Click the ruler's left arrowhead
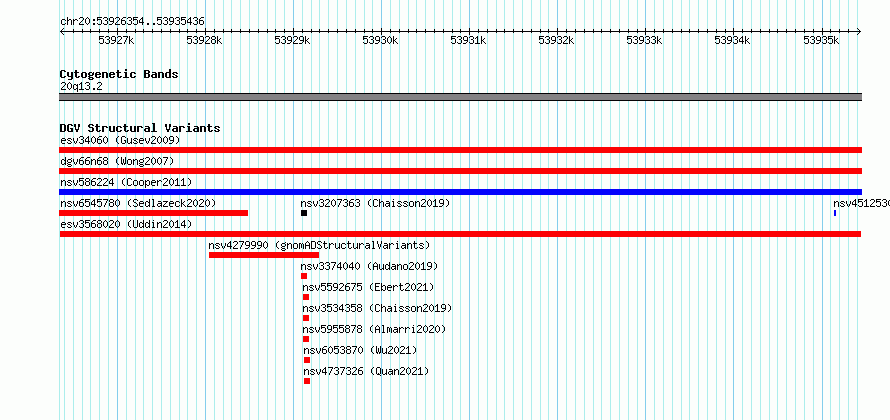890x420 pixels. point(62,31)
